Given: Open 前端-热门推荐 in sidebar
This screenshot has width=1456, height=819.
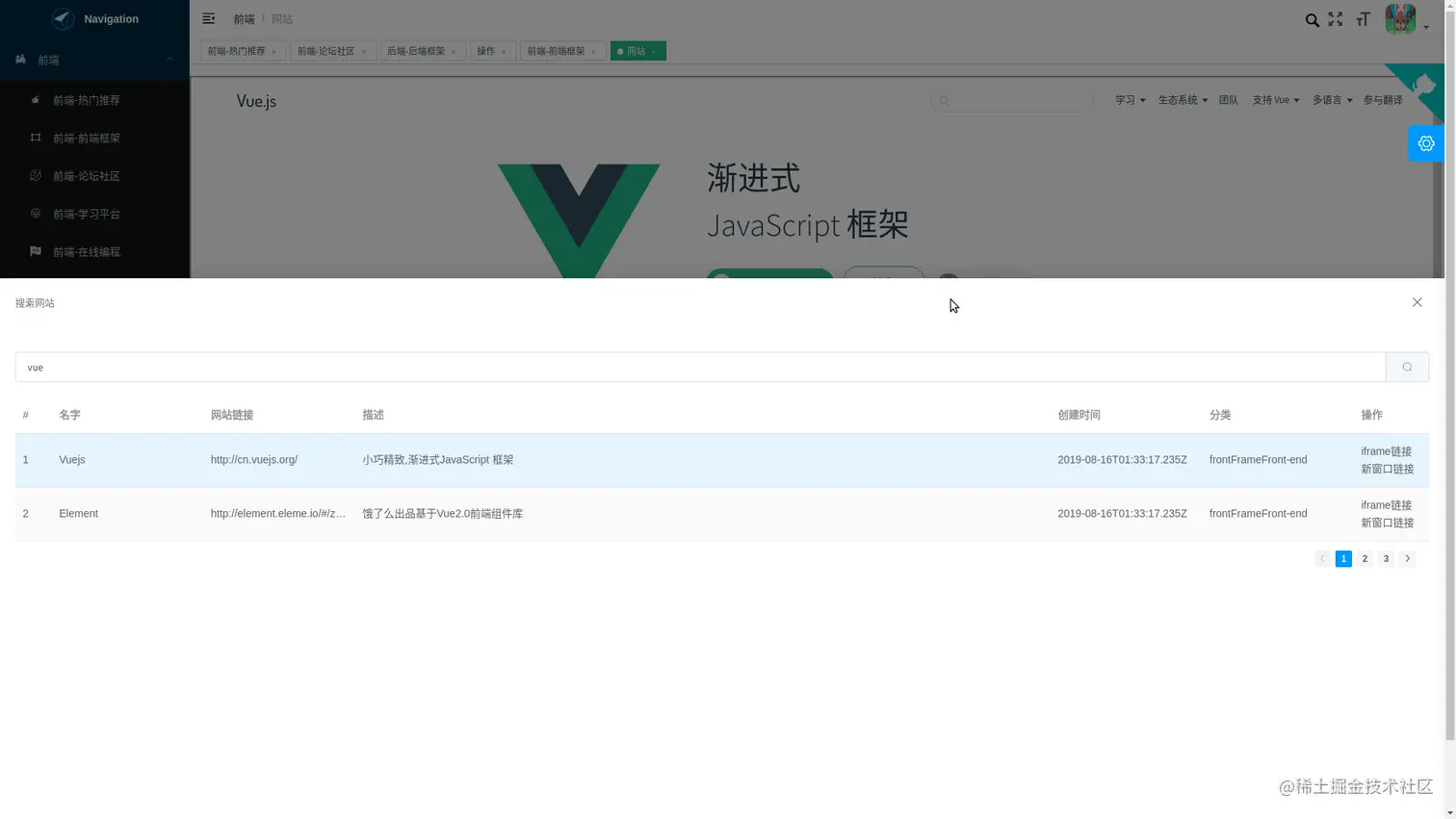Looking at the screenshot, I should tap(94, 100).
